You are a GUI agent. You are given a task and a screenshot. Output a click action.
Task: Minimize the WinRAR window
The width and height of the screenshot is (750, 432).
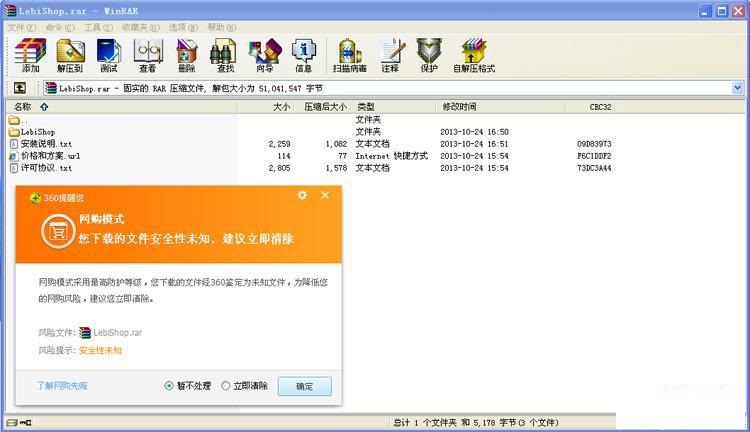705,11
